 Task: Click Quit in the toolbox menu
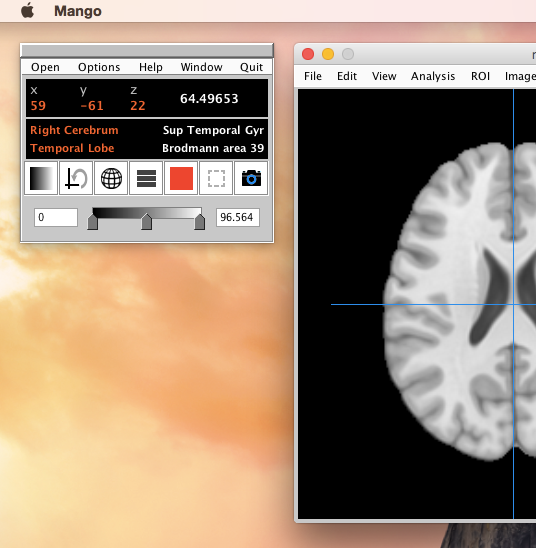click(x=251, y=67)
